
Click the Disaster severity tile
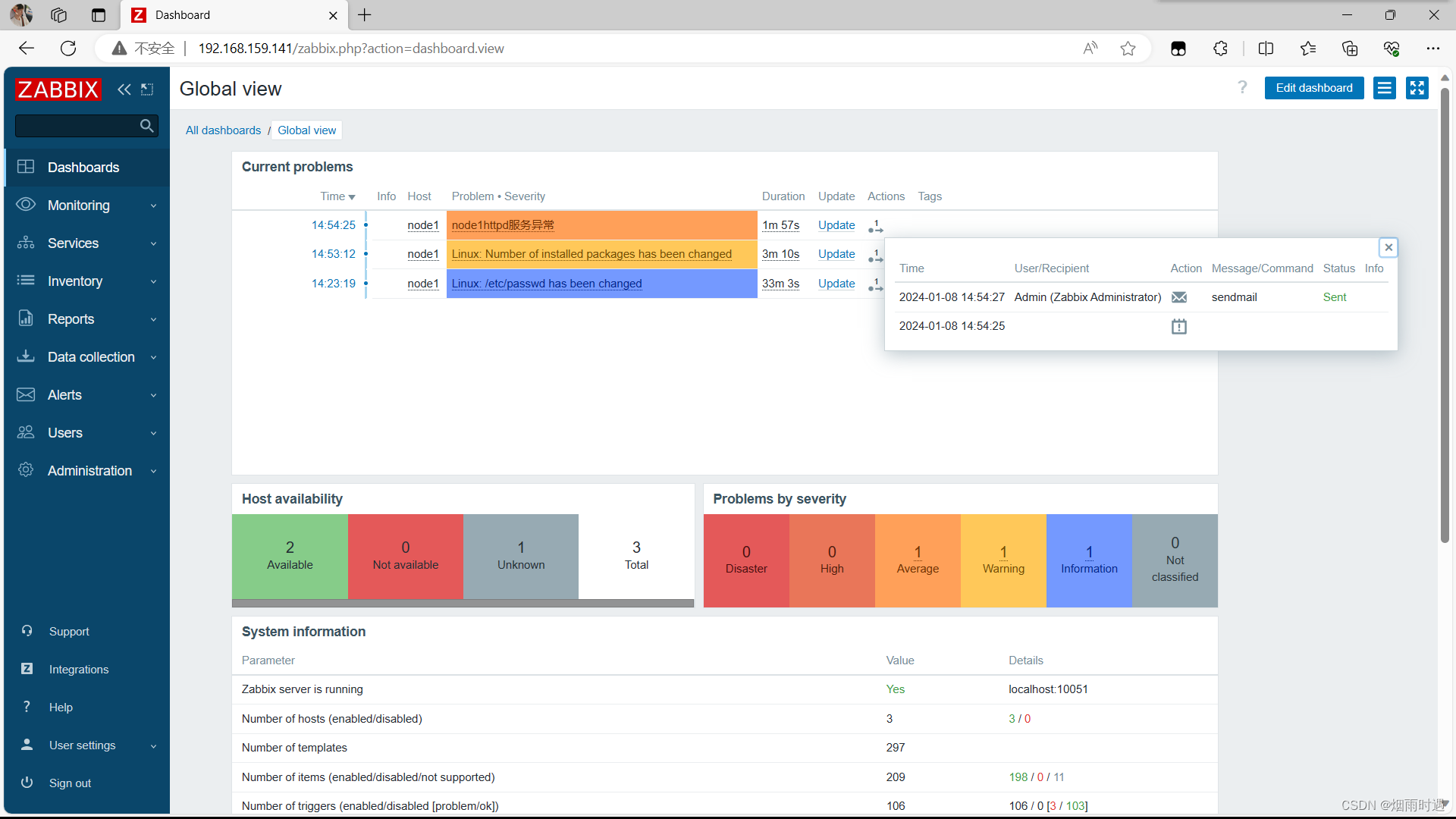746,560
